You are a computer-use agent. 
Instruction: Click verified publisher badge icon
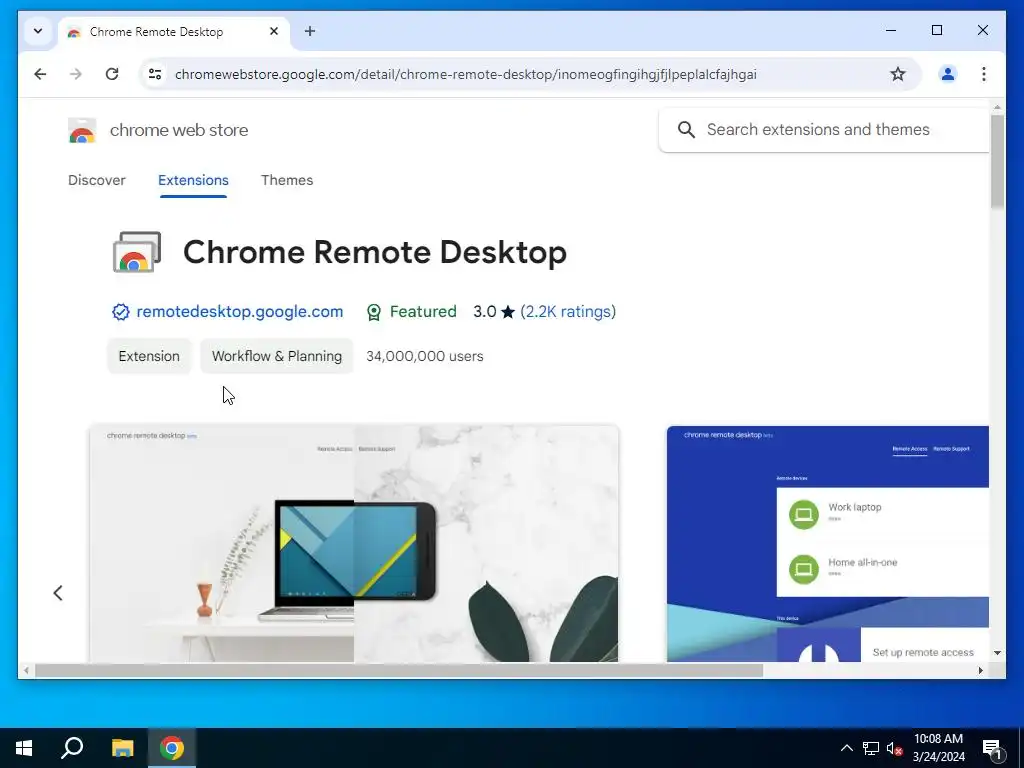pos(121,312)
